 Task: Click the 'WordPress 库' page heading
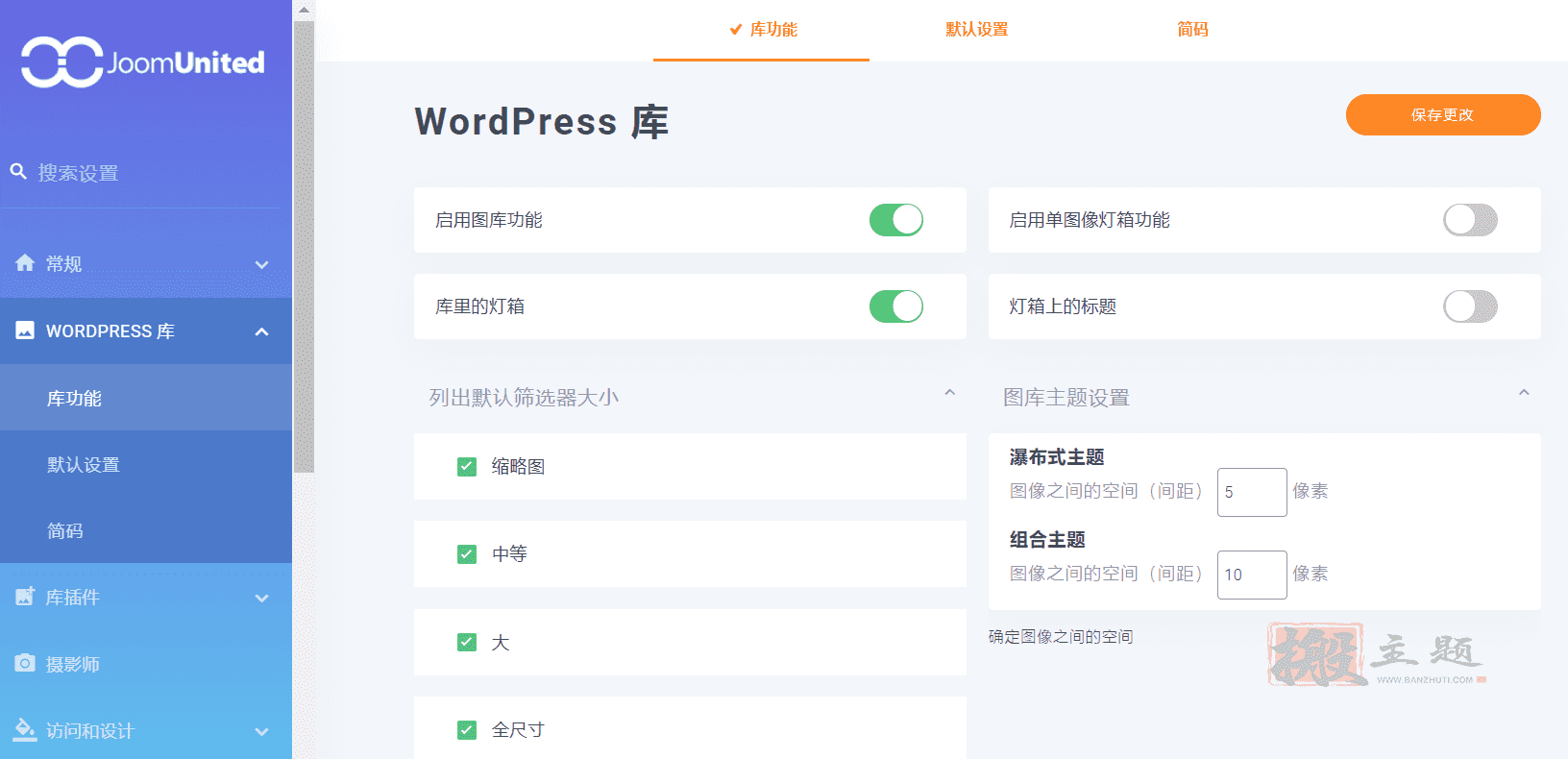(x=542, y=122)
